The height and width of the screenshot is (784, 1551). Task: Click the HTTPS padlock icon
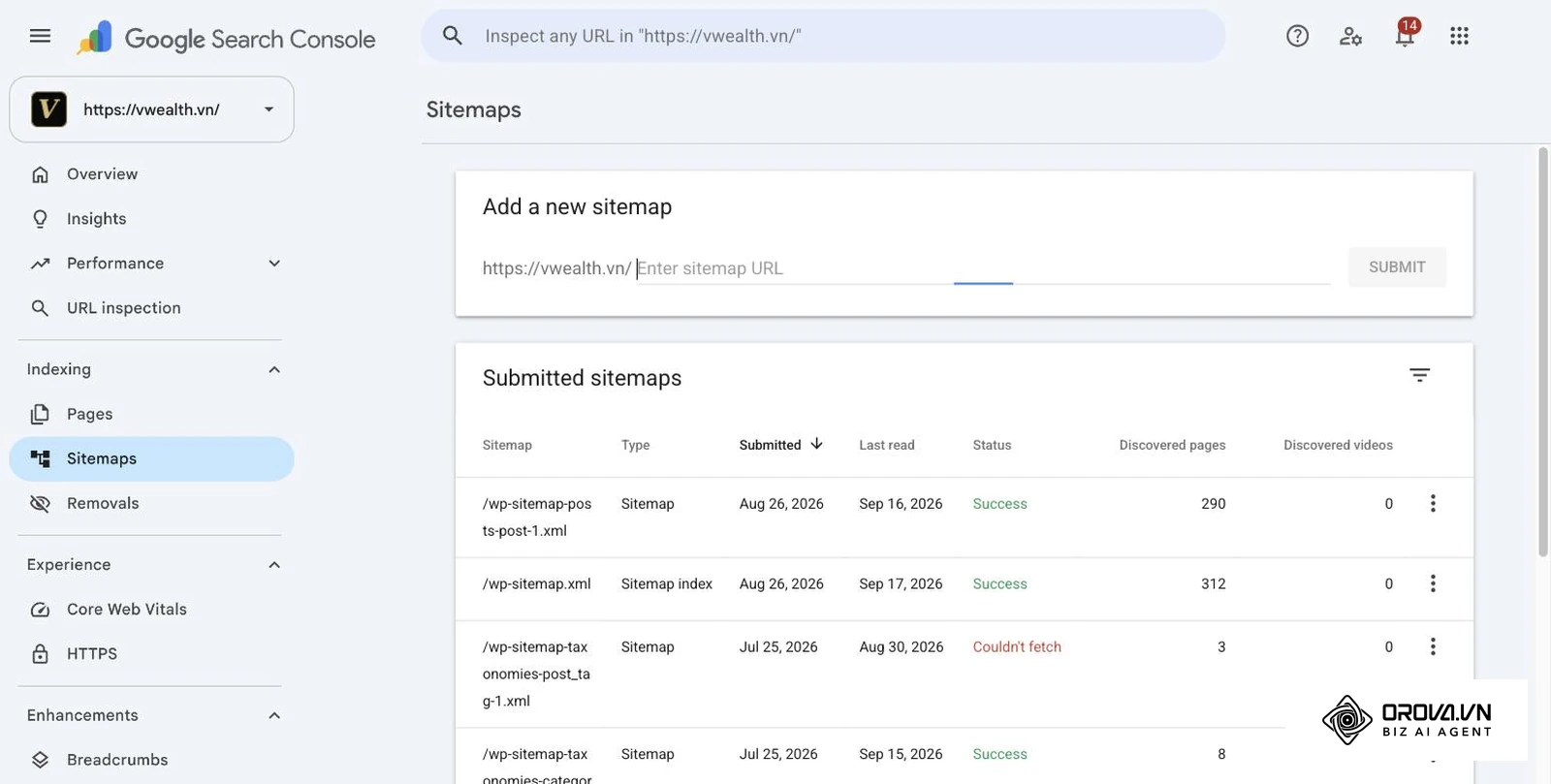pos(40,654)
